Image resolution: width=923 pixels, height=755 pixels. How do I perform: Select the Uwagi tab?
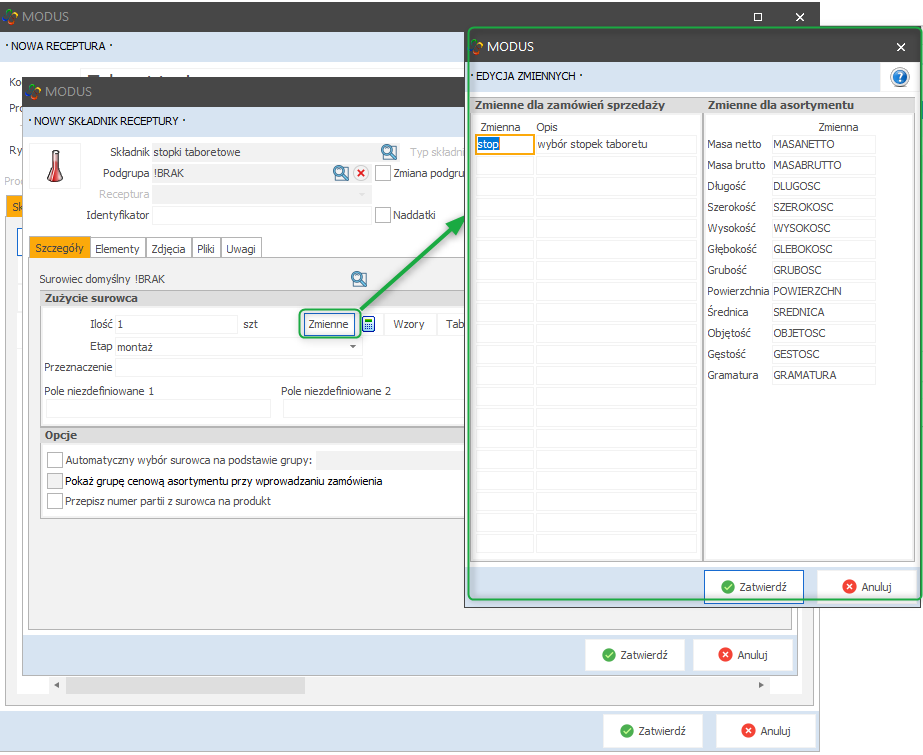(x=241, y=249)
